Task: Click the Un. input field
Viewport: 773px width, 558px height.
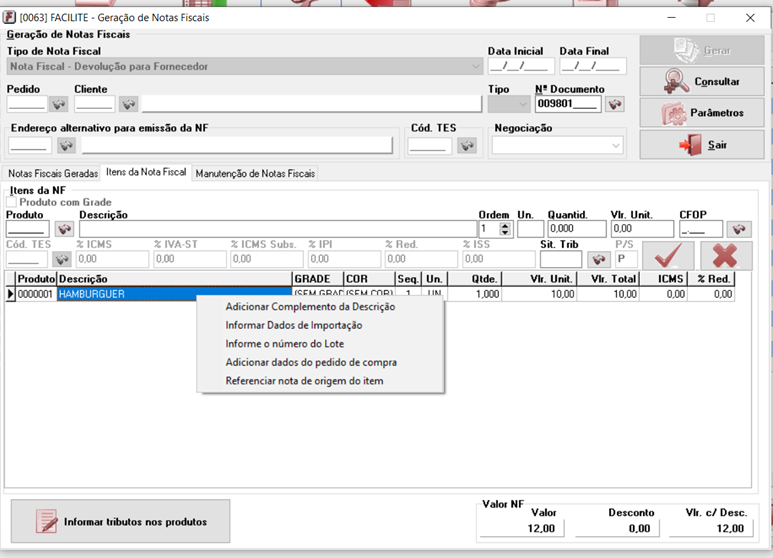Action: 530,229
